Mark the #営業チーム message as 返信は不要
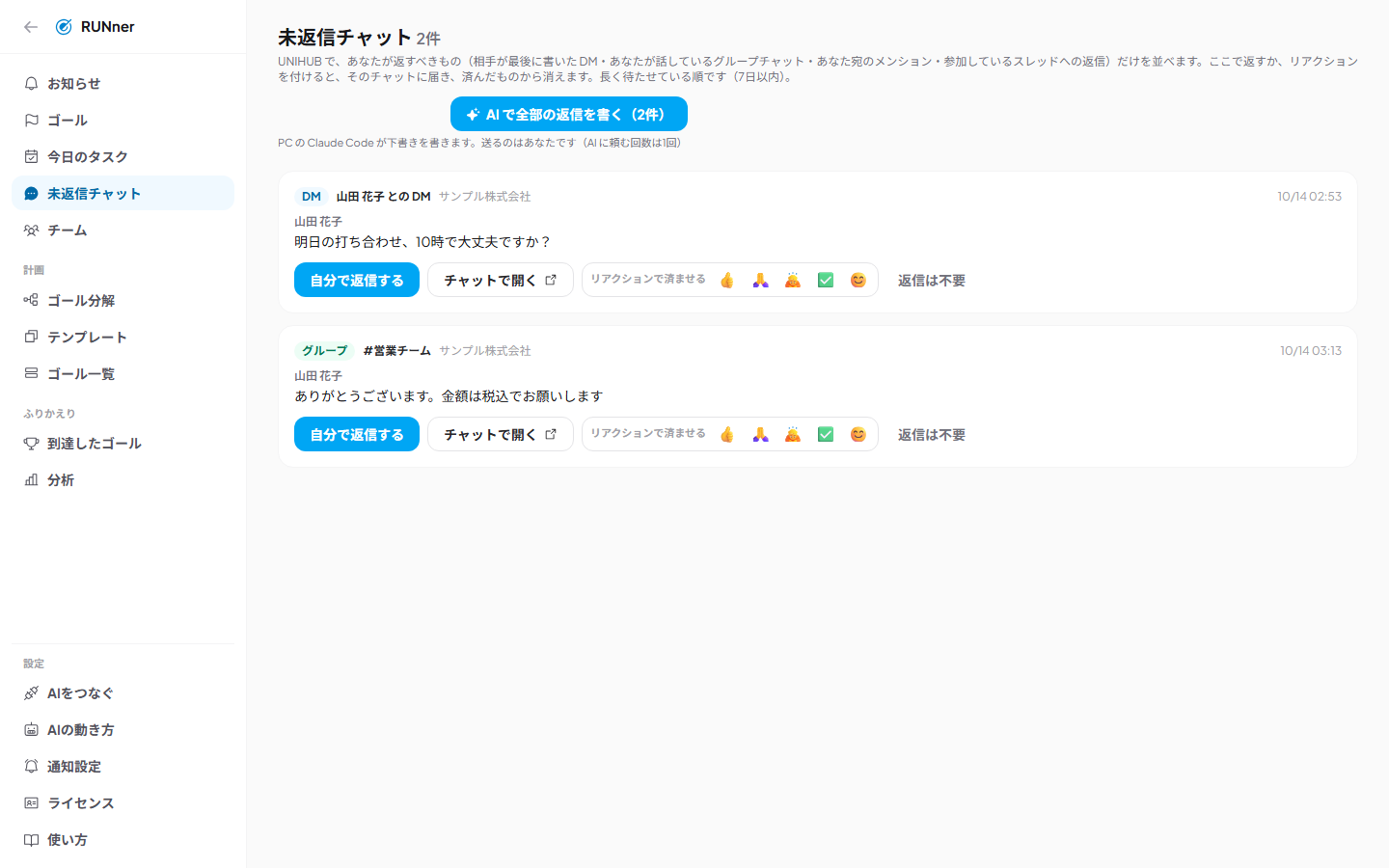The height and width of the screenshot is (868, 1389). [x=932, y=434]
